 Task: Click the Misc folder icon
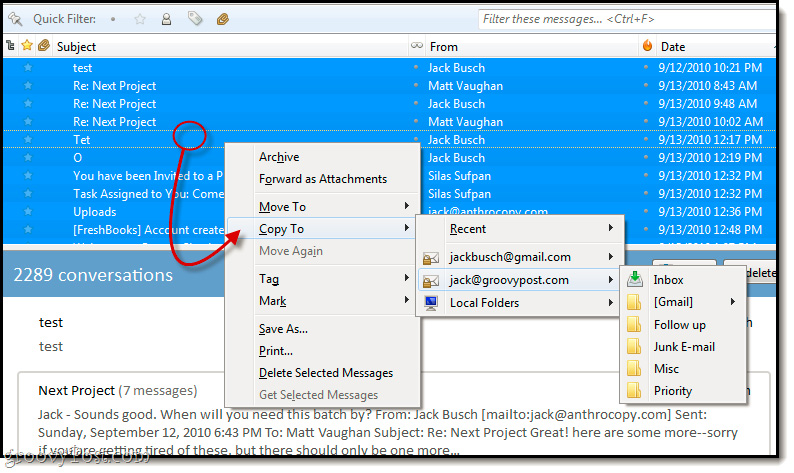pyautogui.click(x=634, y=369)
